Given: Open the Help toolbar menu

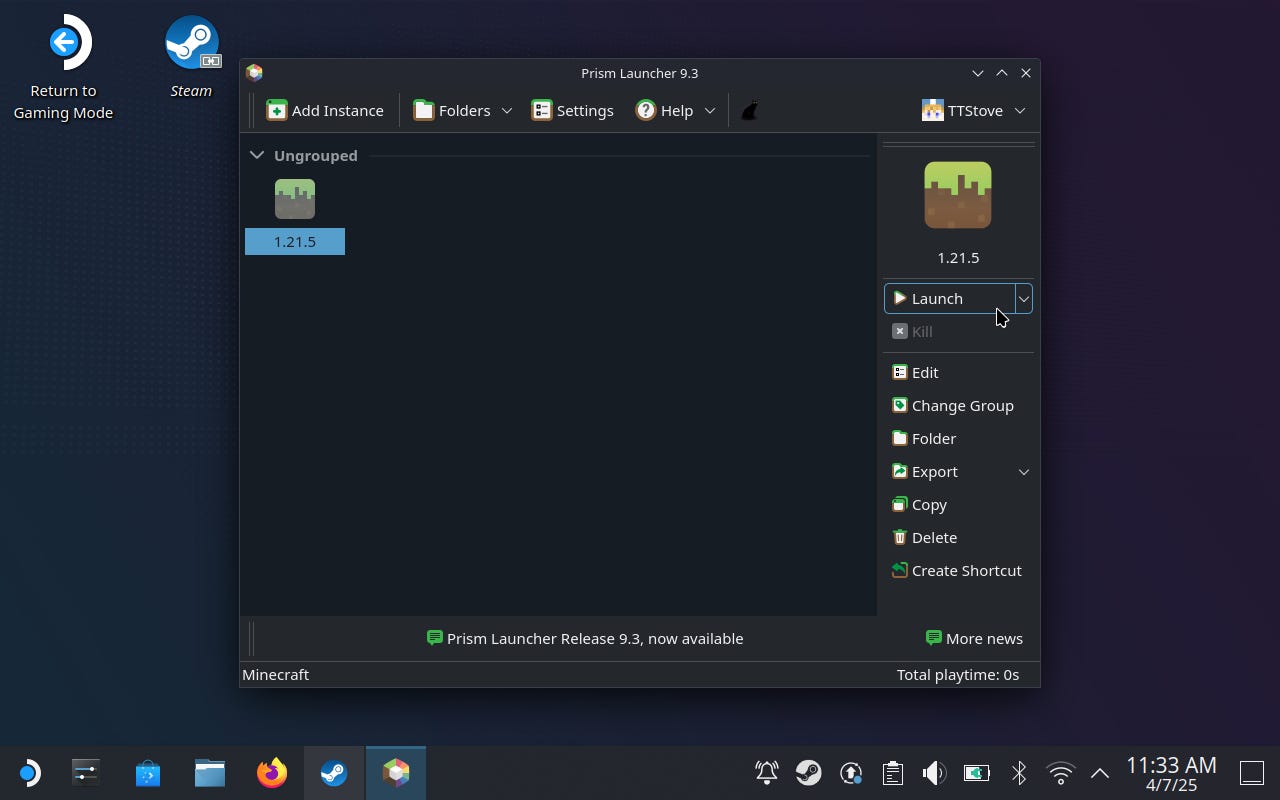Looking at the screenshot, I should [664, 110].
